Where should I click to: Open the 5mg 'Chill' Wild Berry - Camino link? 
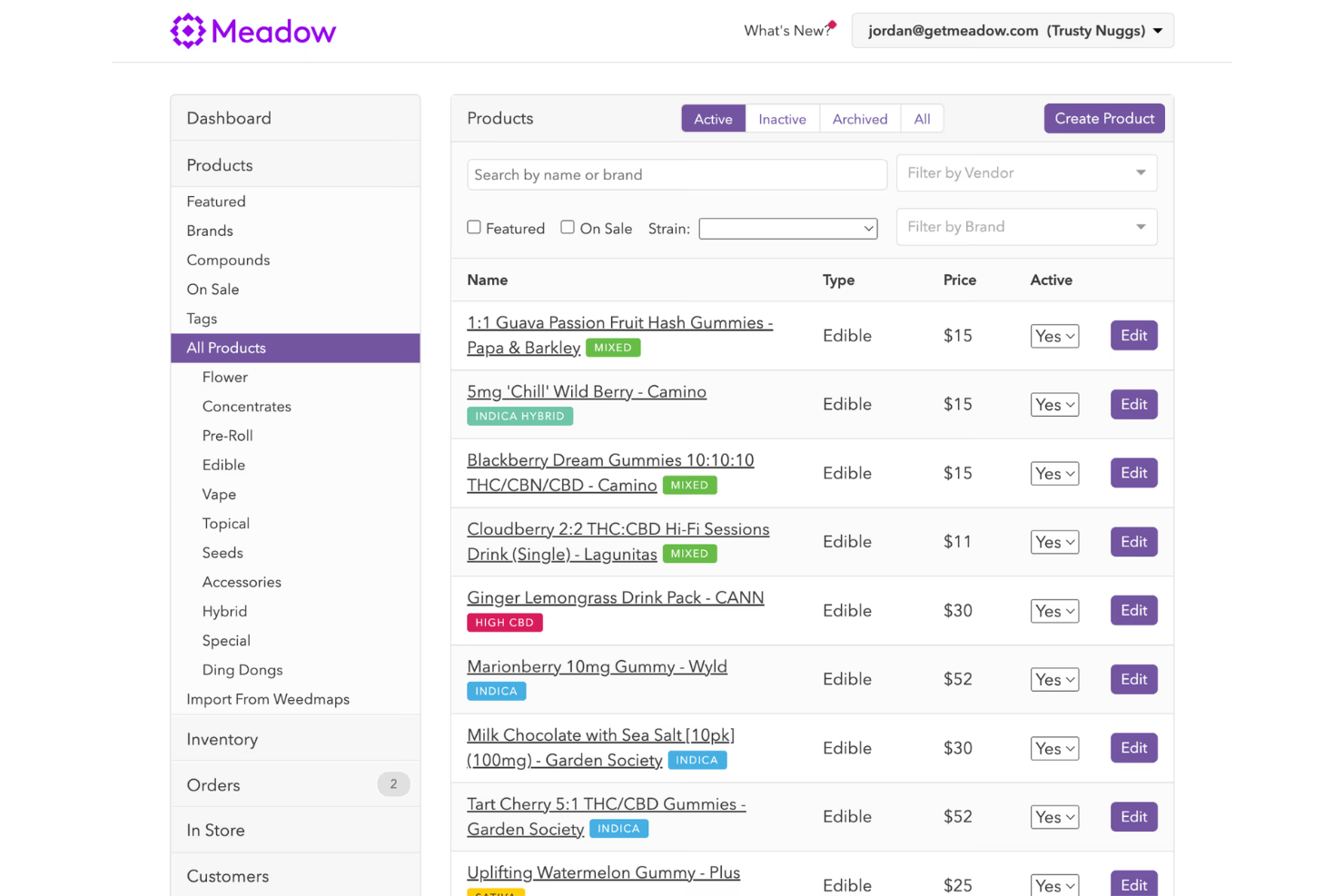click(587, 392)
